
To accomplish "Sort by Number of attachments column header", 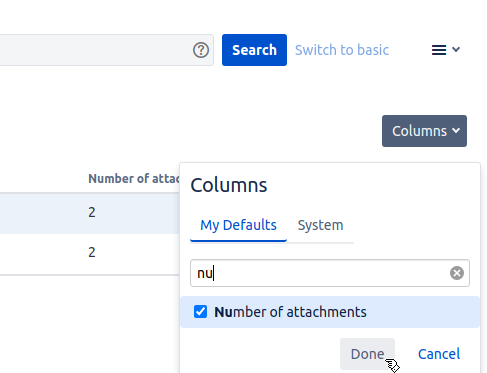I will coord(133,179).
